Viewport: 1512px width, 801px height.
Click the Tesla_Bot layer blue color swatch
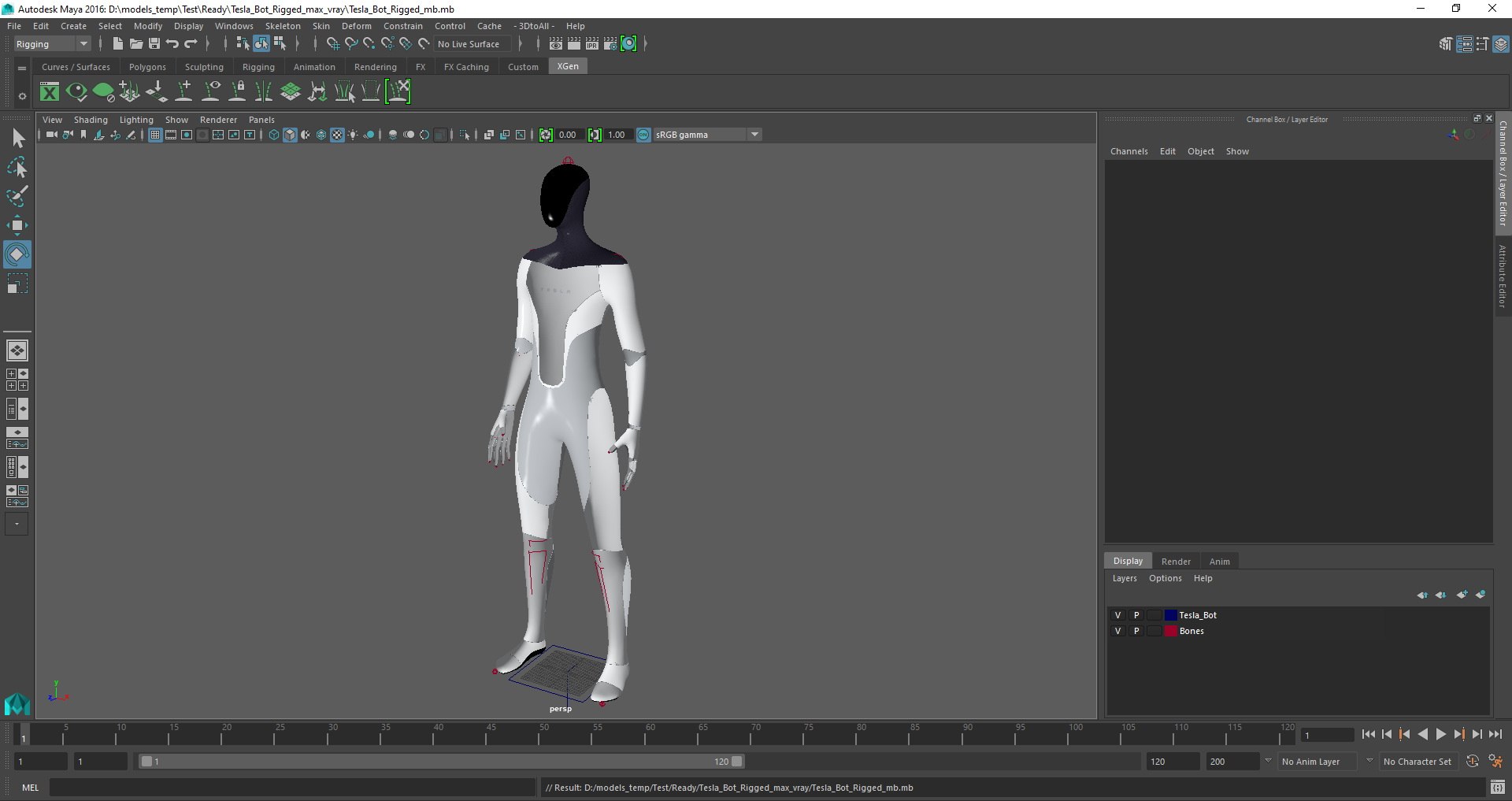(x=1170, y=615)
